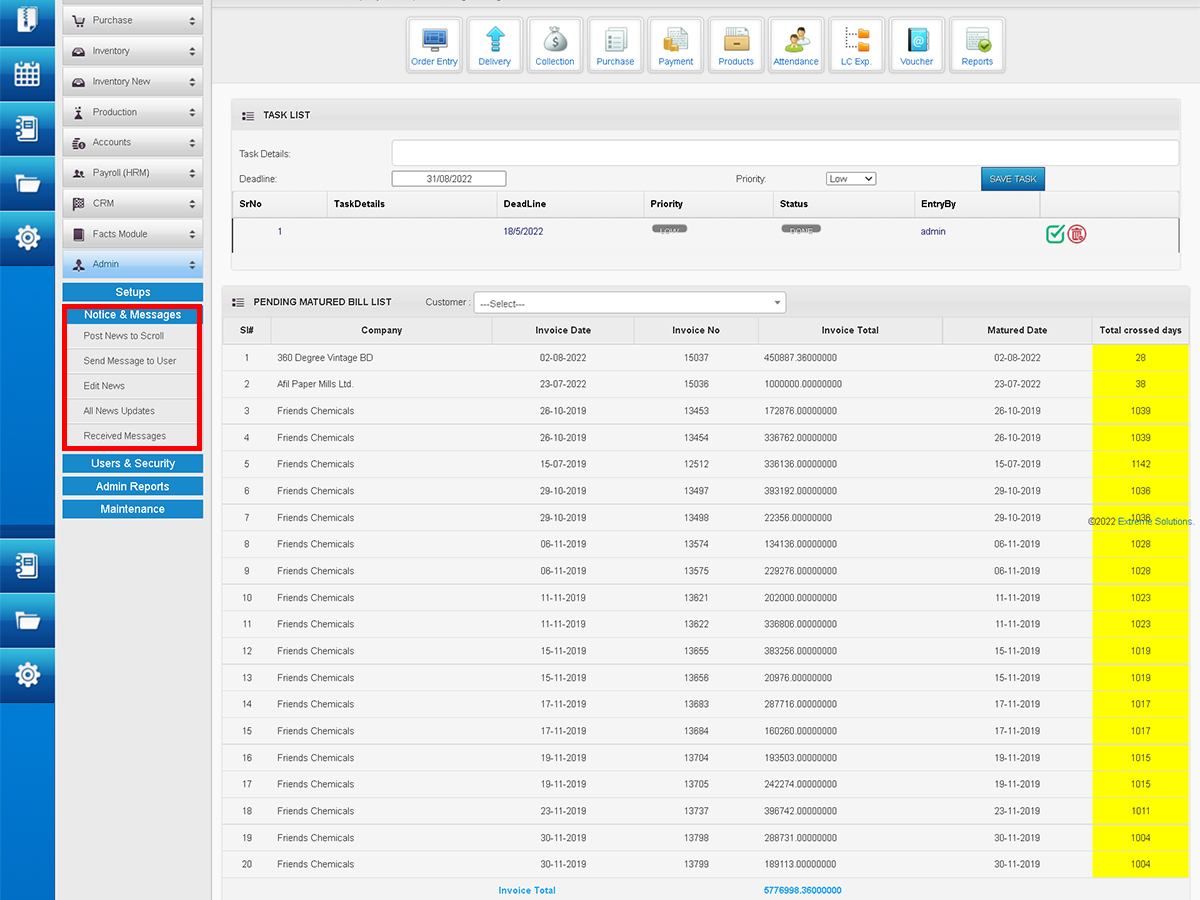Open the Customer select dropdown

coord(630,303)
